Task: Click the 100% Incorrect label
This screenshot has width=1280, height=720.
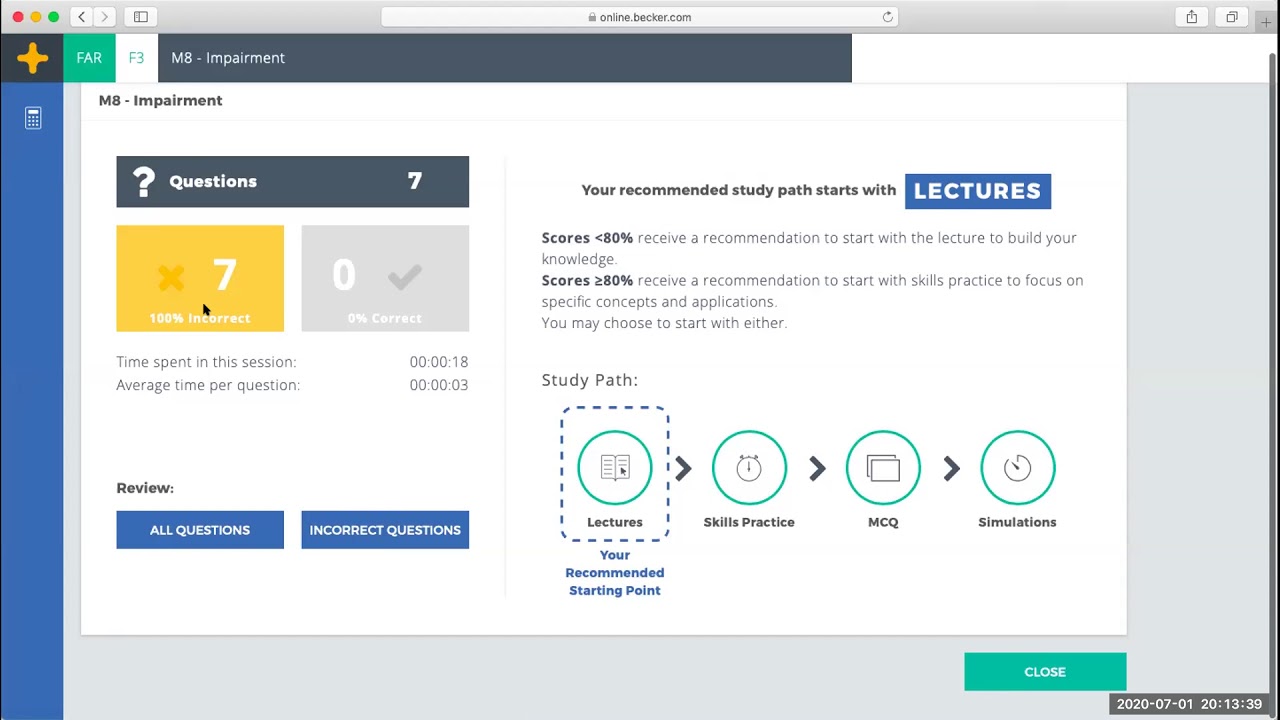Action: coord(200,318)
